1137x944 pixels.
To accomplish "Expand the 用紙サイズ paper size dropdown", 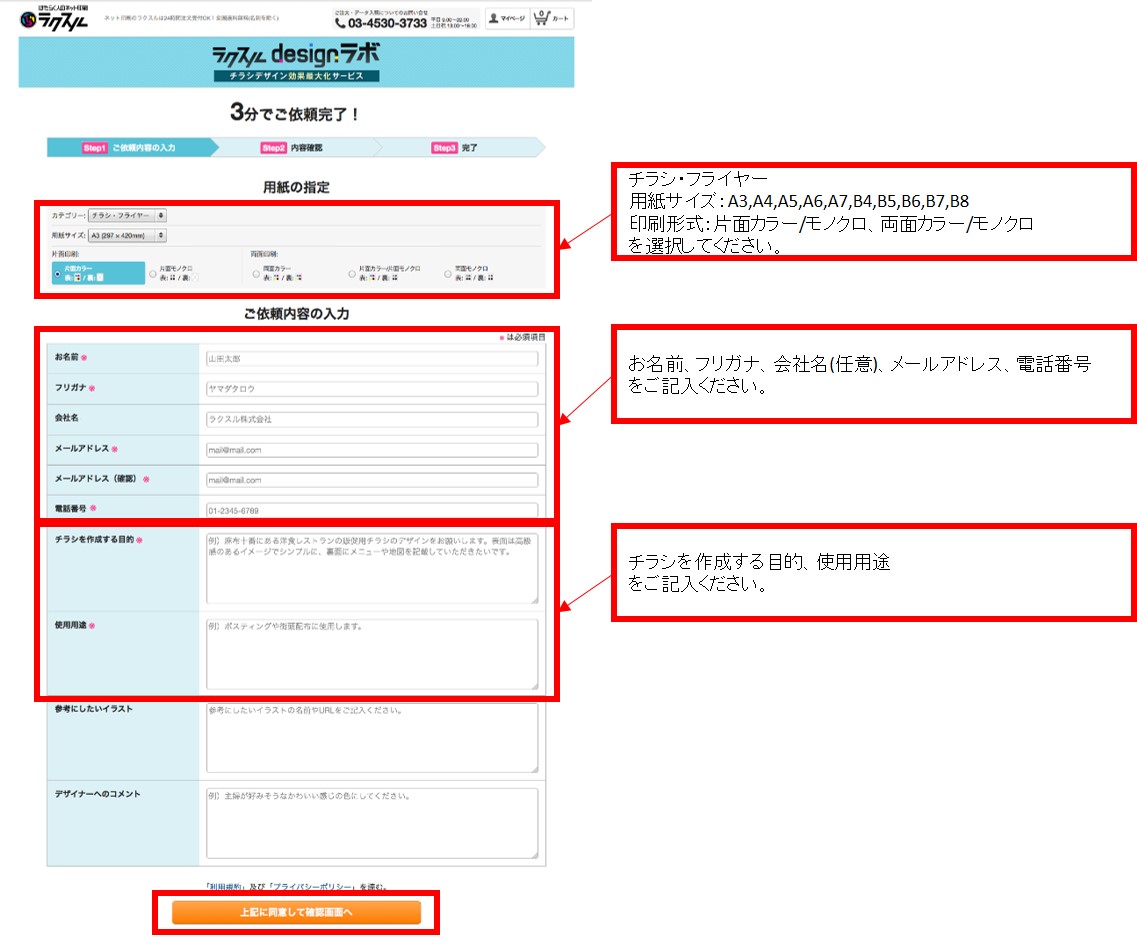I will click(128, 236).
